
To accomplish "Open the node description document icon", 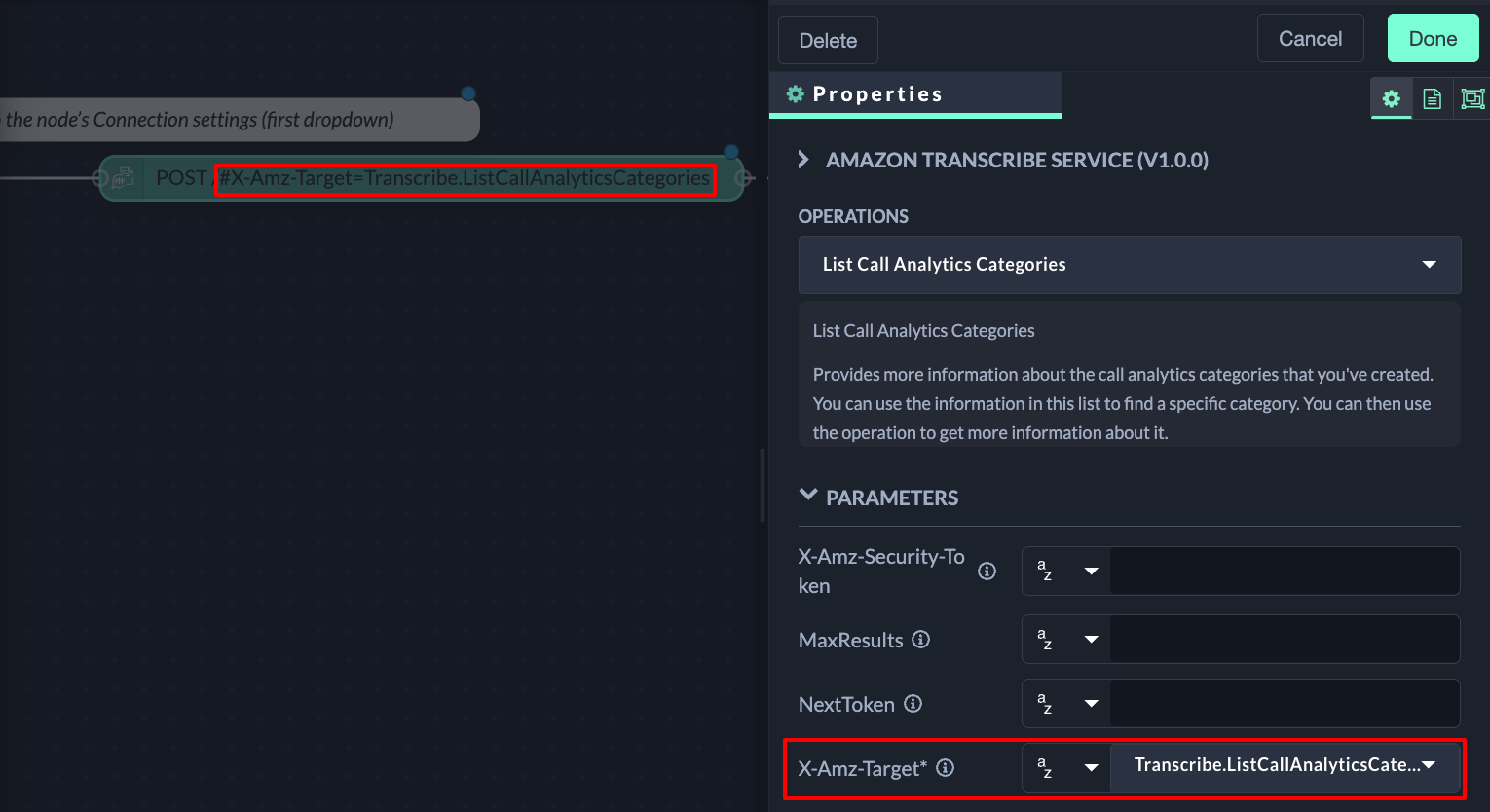I will pos(1432,98).
